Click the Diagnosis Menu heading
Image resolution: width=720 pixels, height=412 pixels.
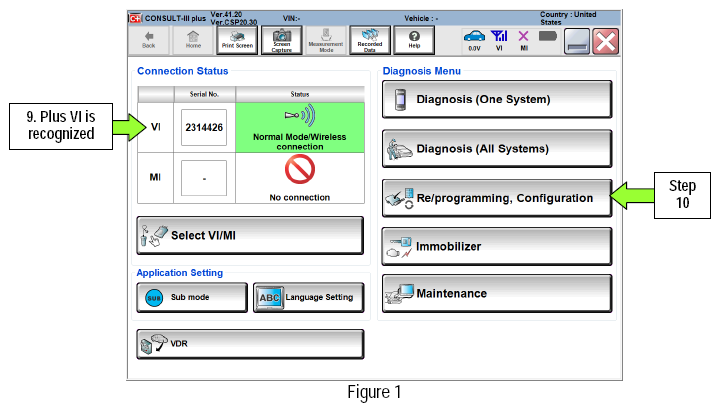422,71
